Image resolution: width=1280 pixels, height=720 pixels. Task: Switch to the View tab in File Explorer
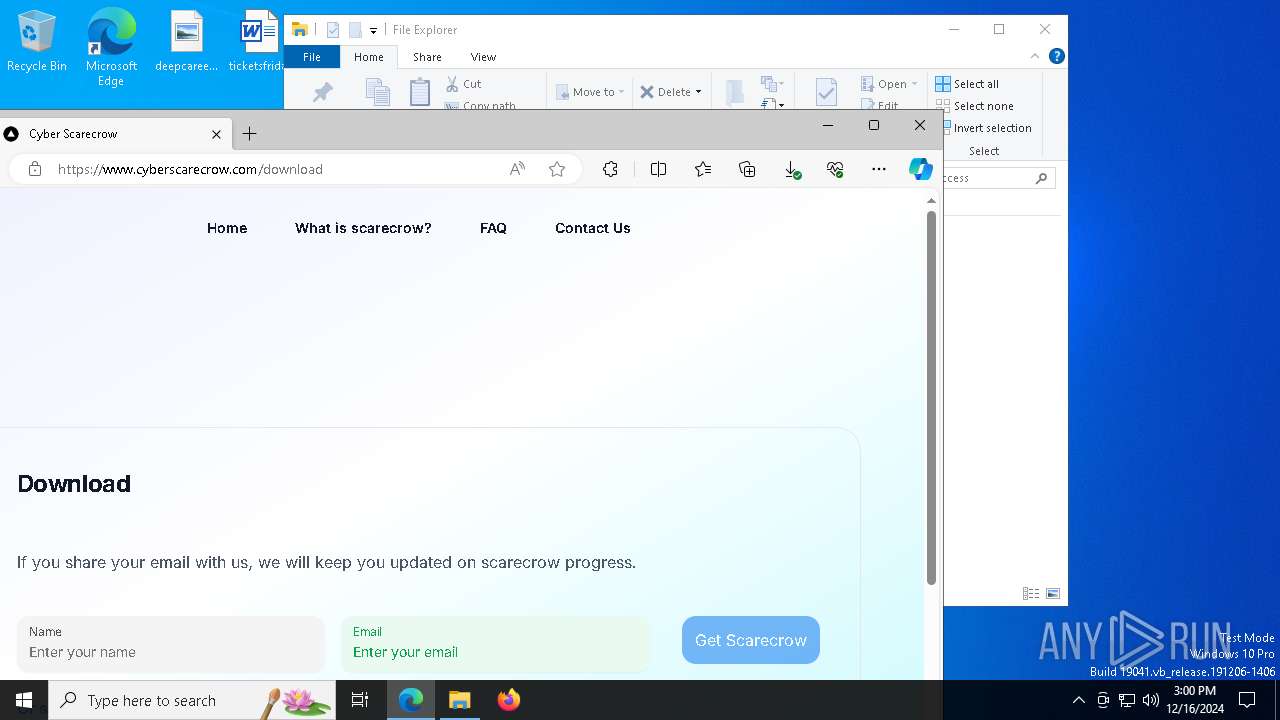click(483, 57)
